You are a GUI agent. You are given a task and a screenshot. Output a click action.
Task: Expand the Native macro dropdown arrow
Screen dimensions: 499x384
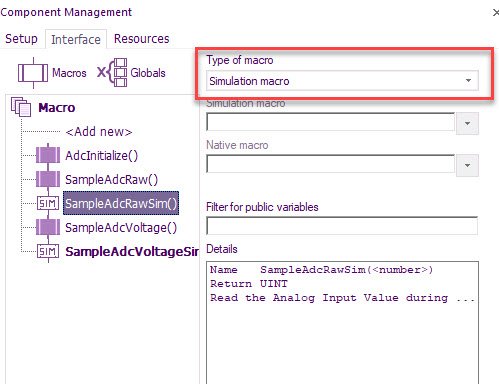(467, 165)
